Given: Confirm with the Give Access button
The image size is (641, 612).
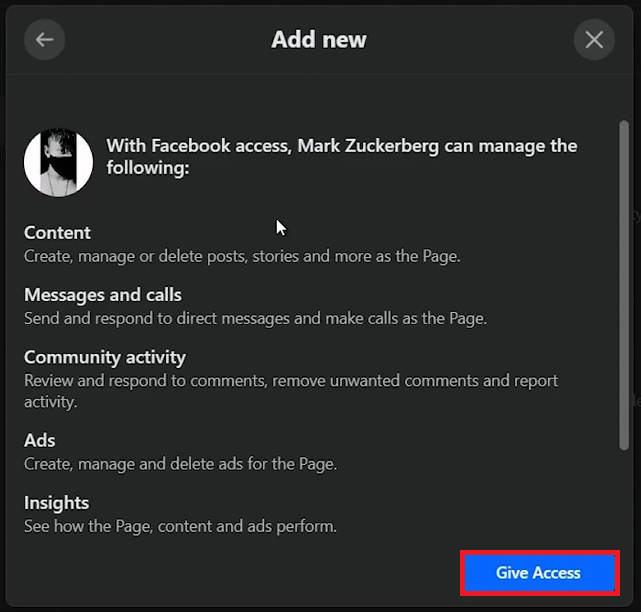Looking at the screenshot, I should coord(539,573).
